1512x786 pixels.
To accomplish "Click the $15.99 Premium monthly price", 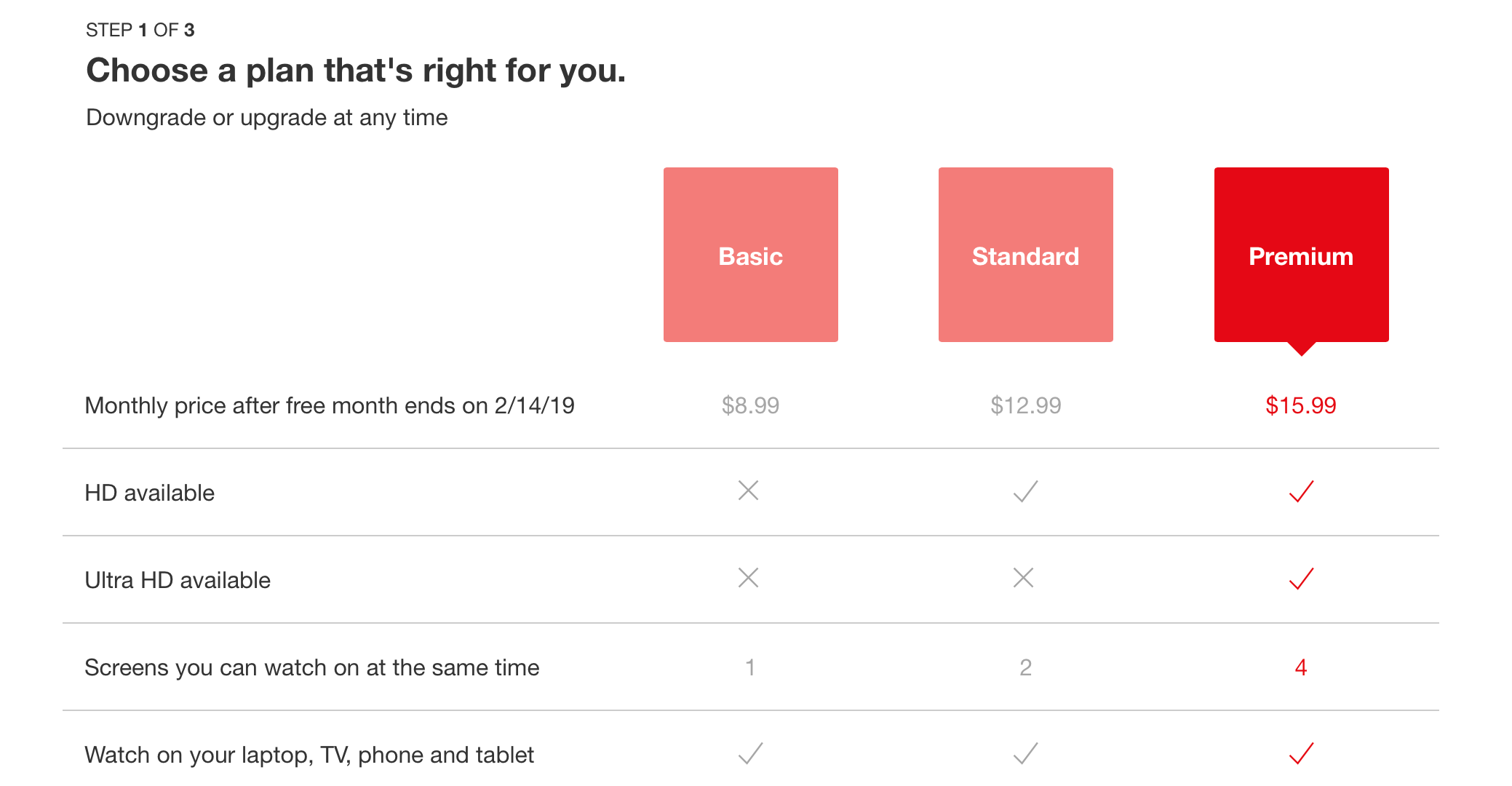I will click(1301, 405).
